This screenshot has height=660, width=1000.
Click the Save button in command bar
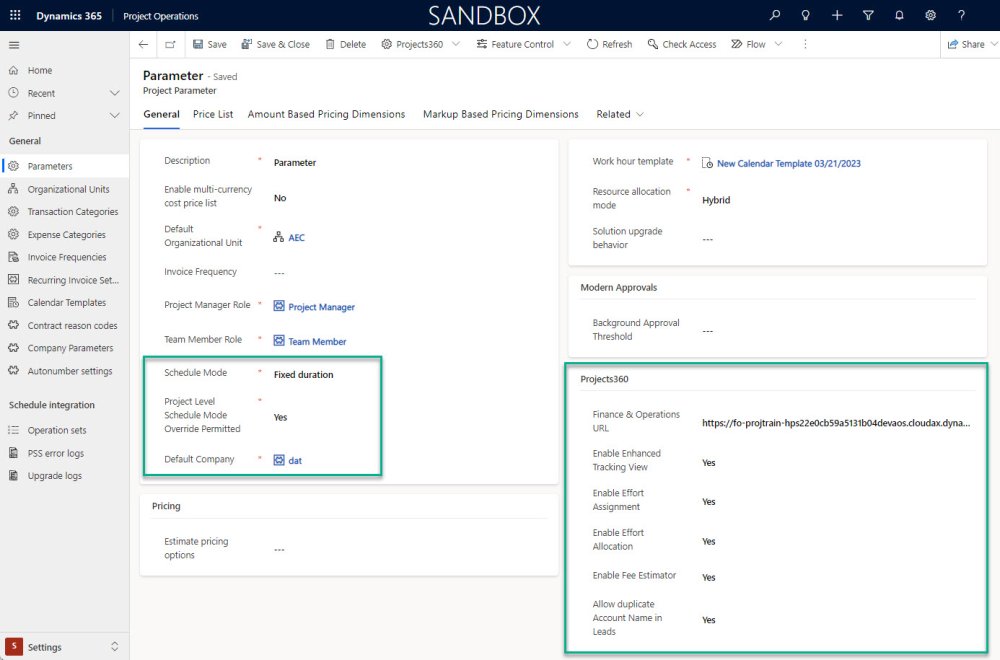pos(210,44)
